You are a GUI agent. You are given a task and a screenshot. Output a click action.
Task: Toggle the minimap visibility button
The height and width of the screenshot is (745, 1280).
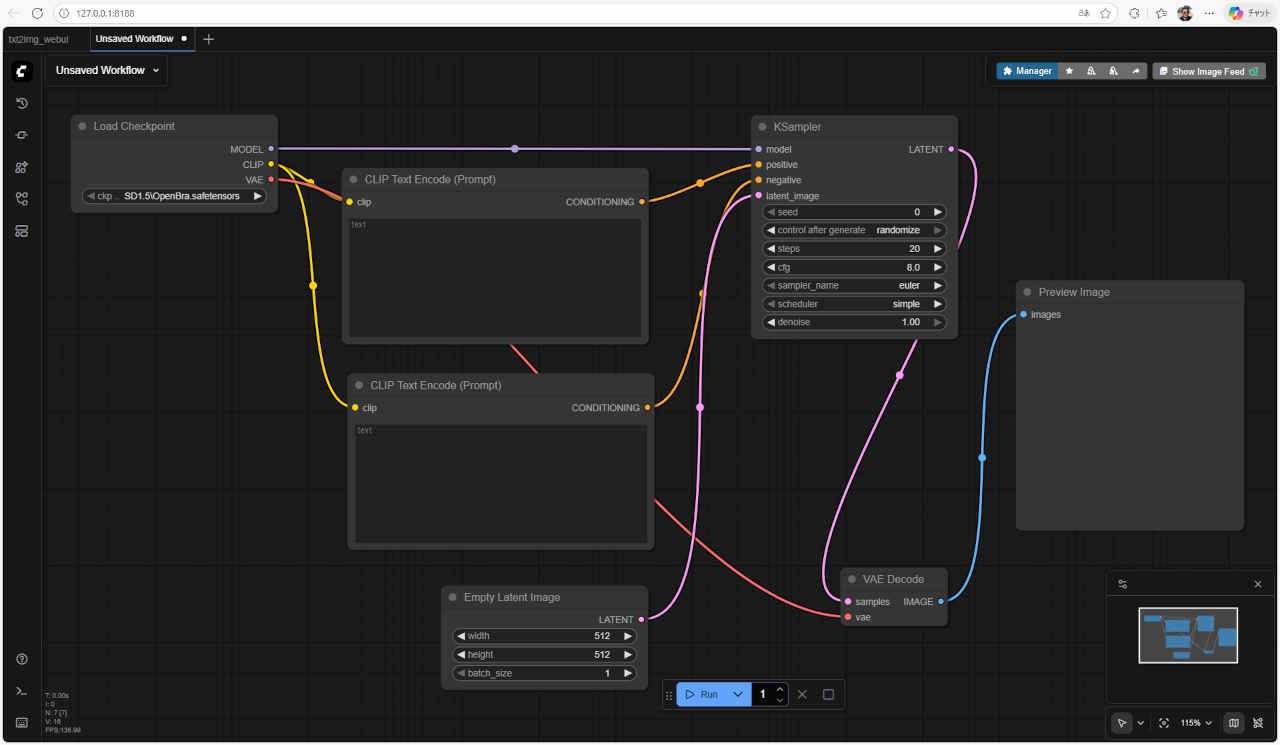tap(1234, 723)
